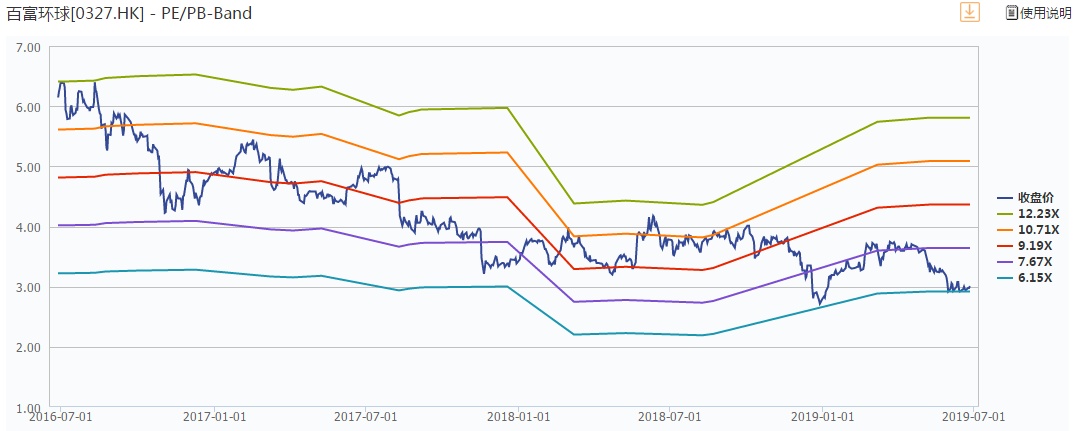Viewport: 1074px width, 431px height.
Task: Click the 2017-07-01 x-axis date label
Action: tap(362, 417)
